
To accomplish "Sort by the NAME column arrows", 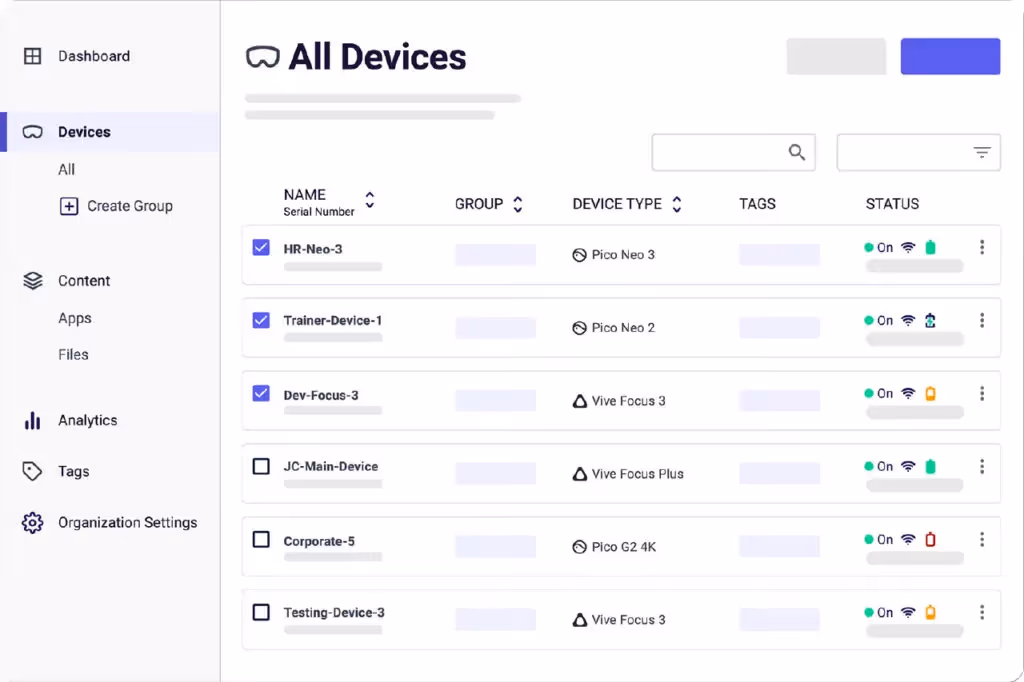I will pos(370,200).
